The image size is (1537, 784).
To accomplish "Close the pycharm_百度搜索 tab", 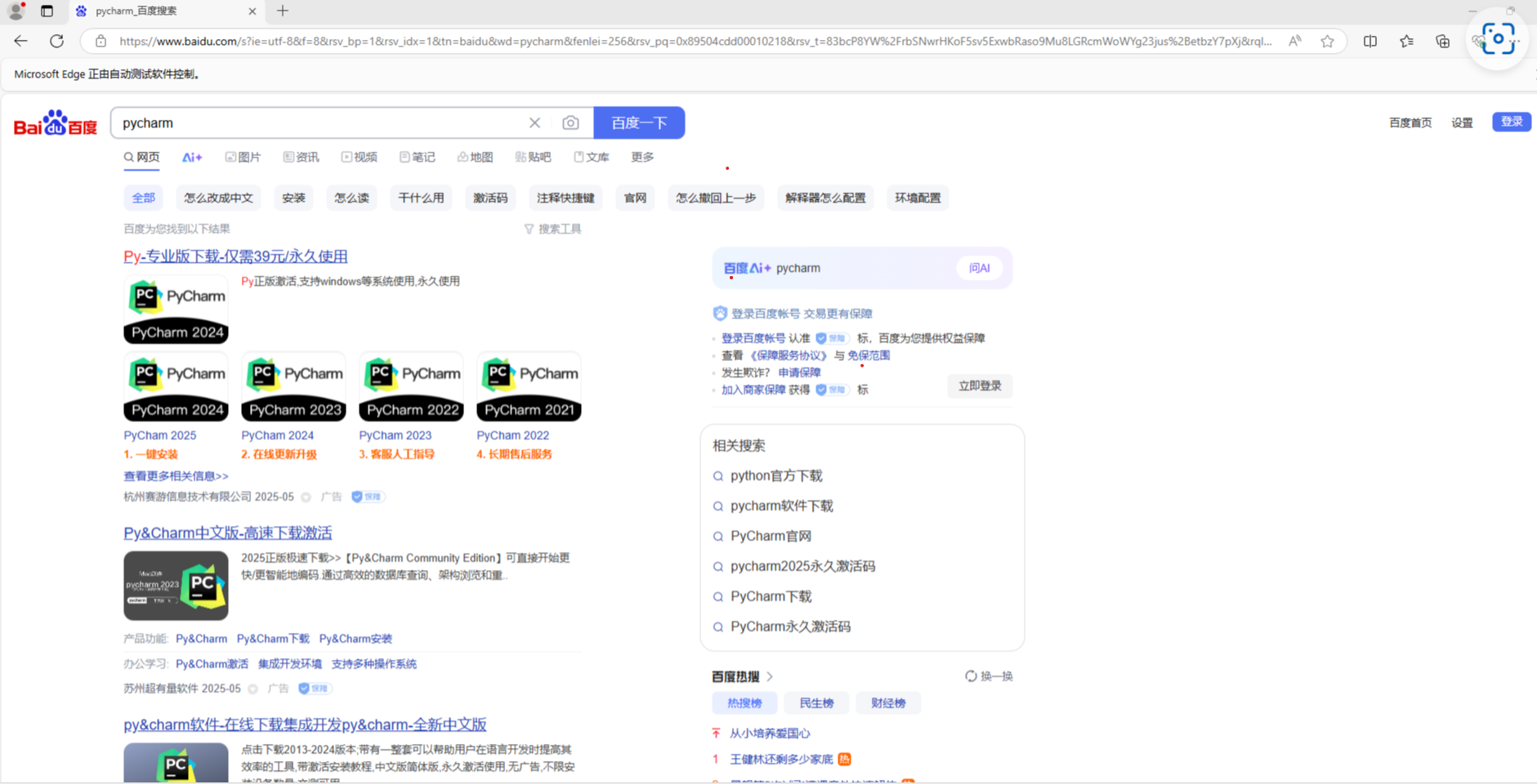I will 252,11.
